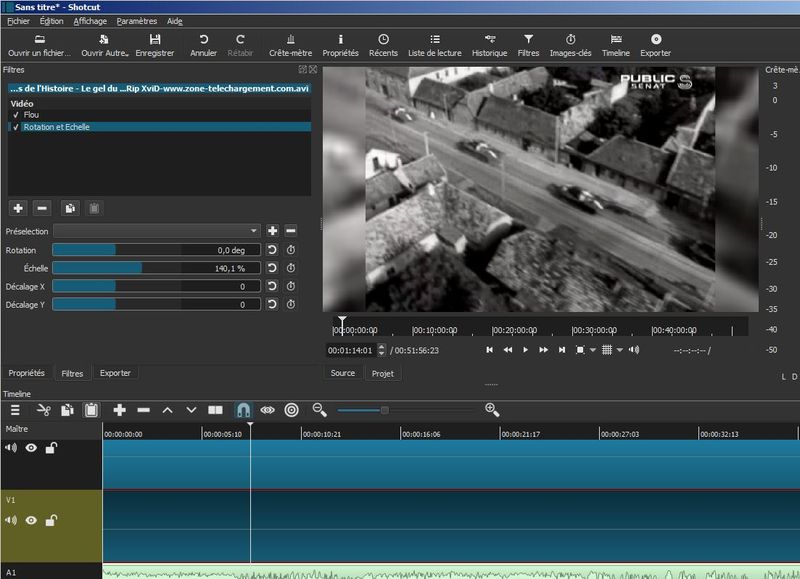Split the clip at the playhead
The width and height of the screenshot is (800, 579).
[215, 410]
